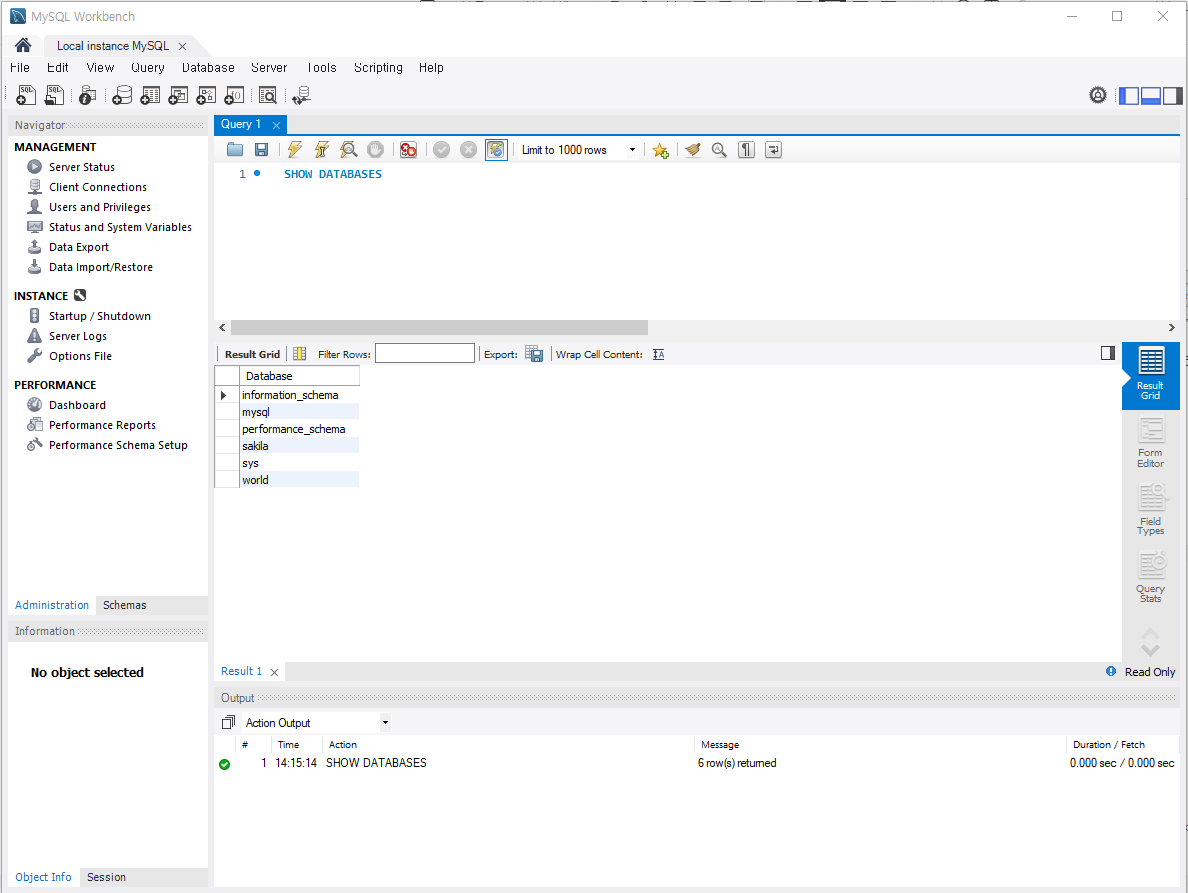Create a new stored procedure icon

[206, 95]
